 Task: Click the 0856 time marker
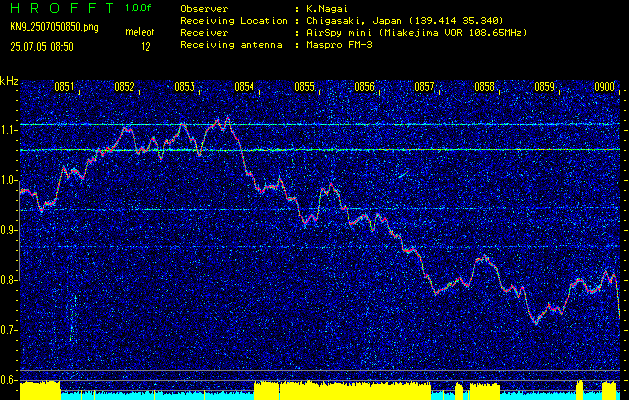click(364, 86)
